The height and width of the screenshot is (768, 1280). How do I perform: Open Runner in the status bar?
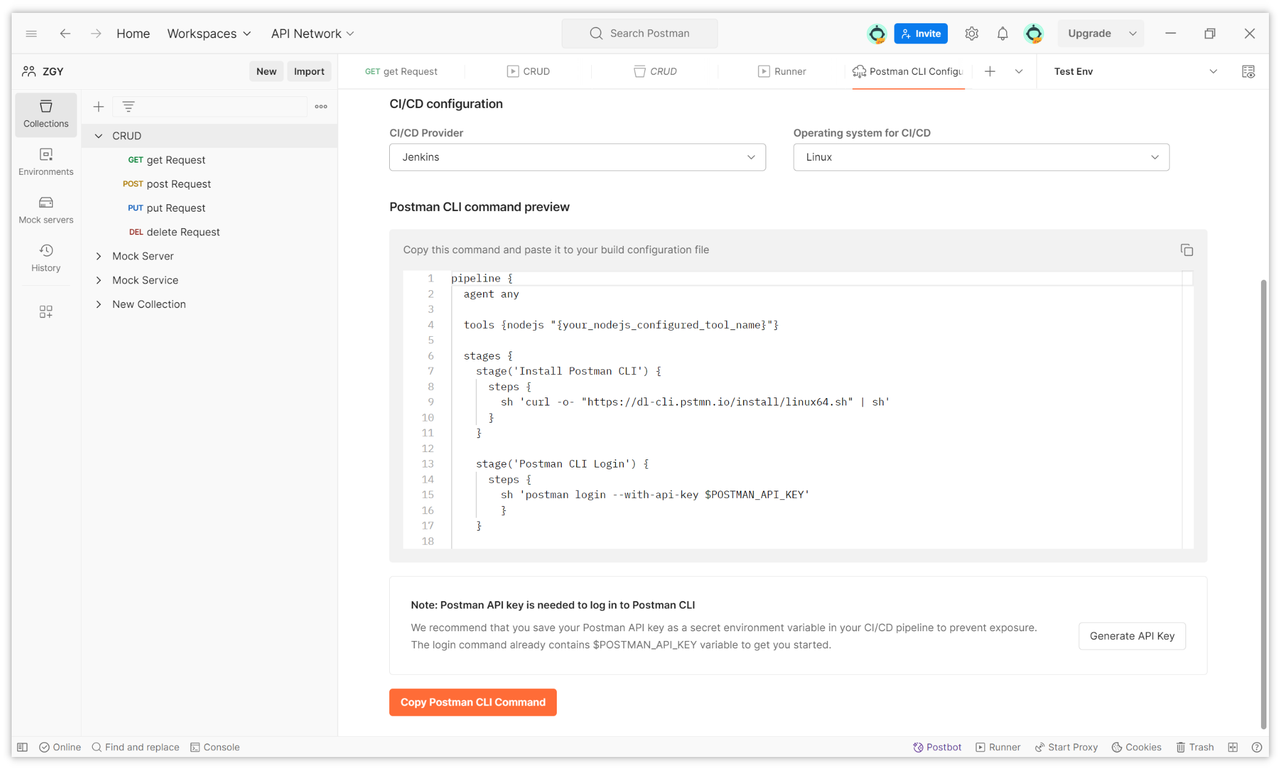[998, 747]
